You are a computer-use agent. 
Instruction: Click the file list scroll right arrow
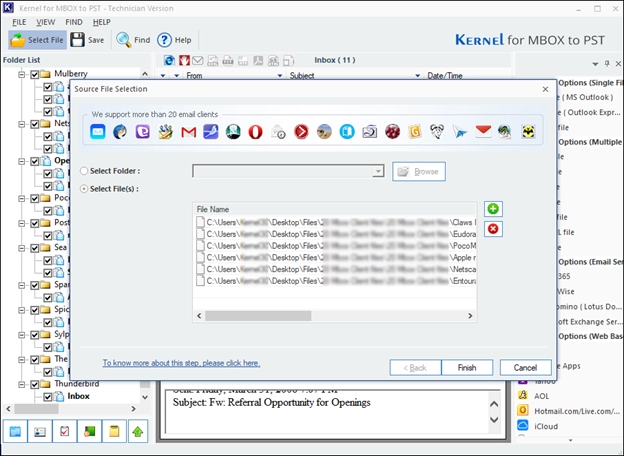(x=470, y=316)
